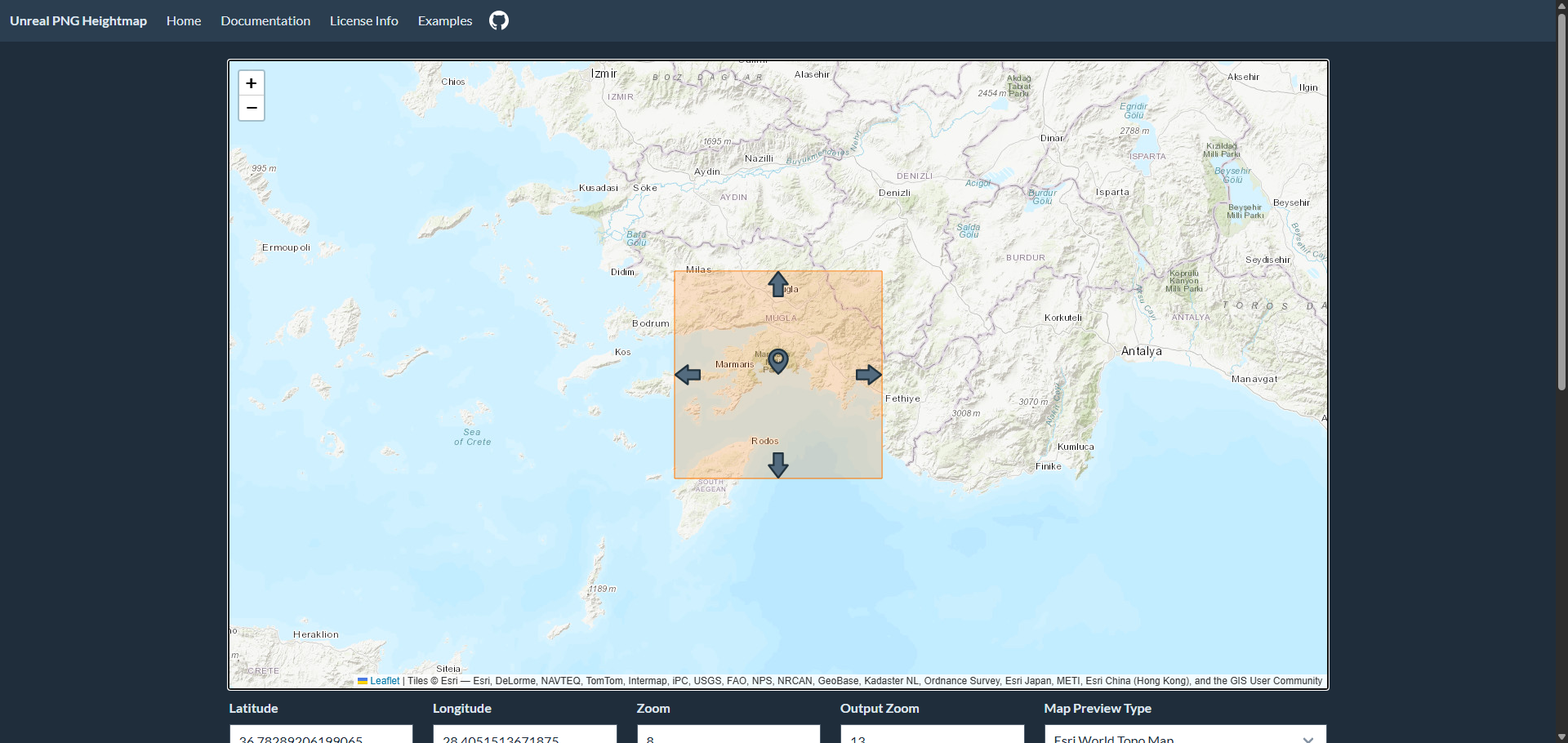This screenshot has width=1568, height=743.
Task: Click the Antalya label on the map
Action: (1142, 351)
